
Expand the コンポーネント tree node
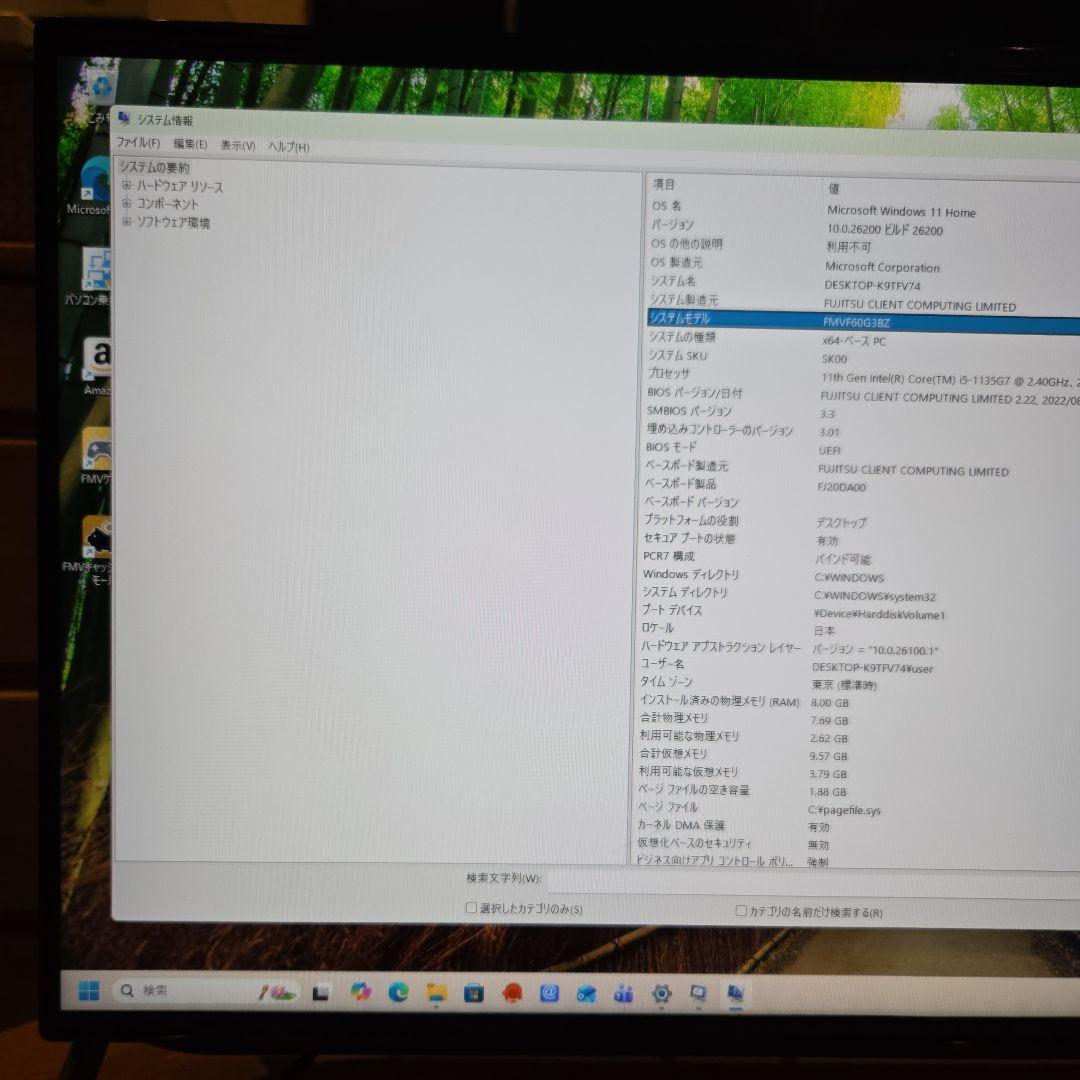(127, 204)
